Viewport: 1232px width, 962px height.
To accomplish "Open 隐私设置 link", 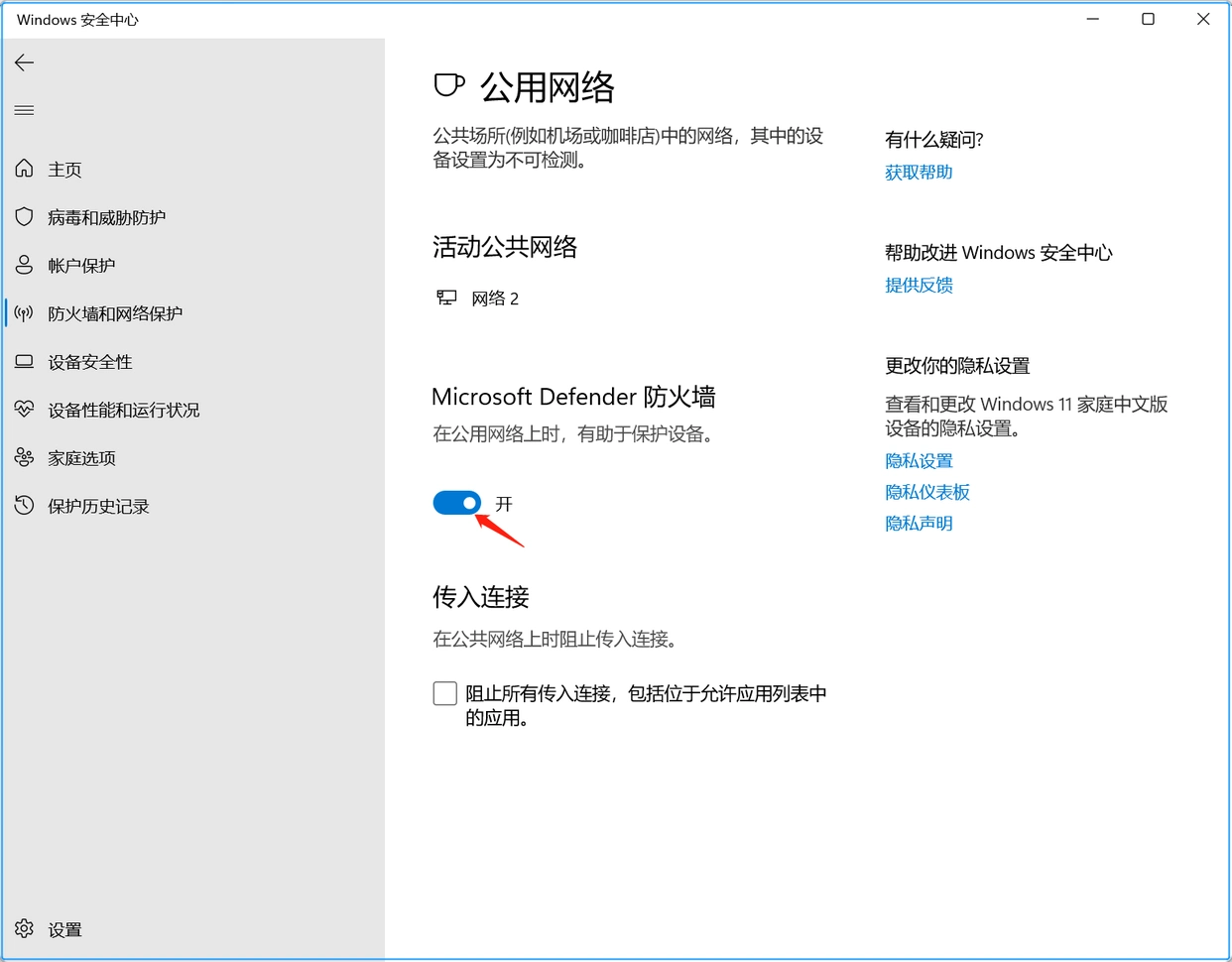I will (x=919, y=460).
